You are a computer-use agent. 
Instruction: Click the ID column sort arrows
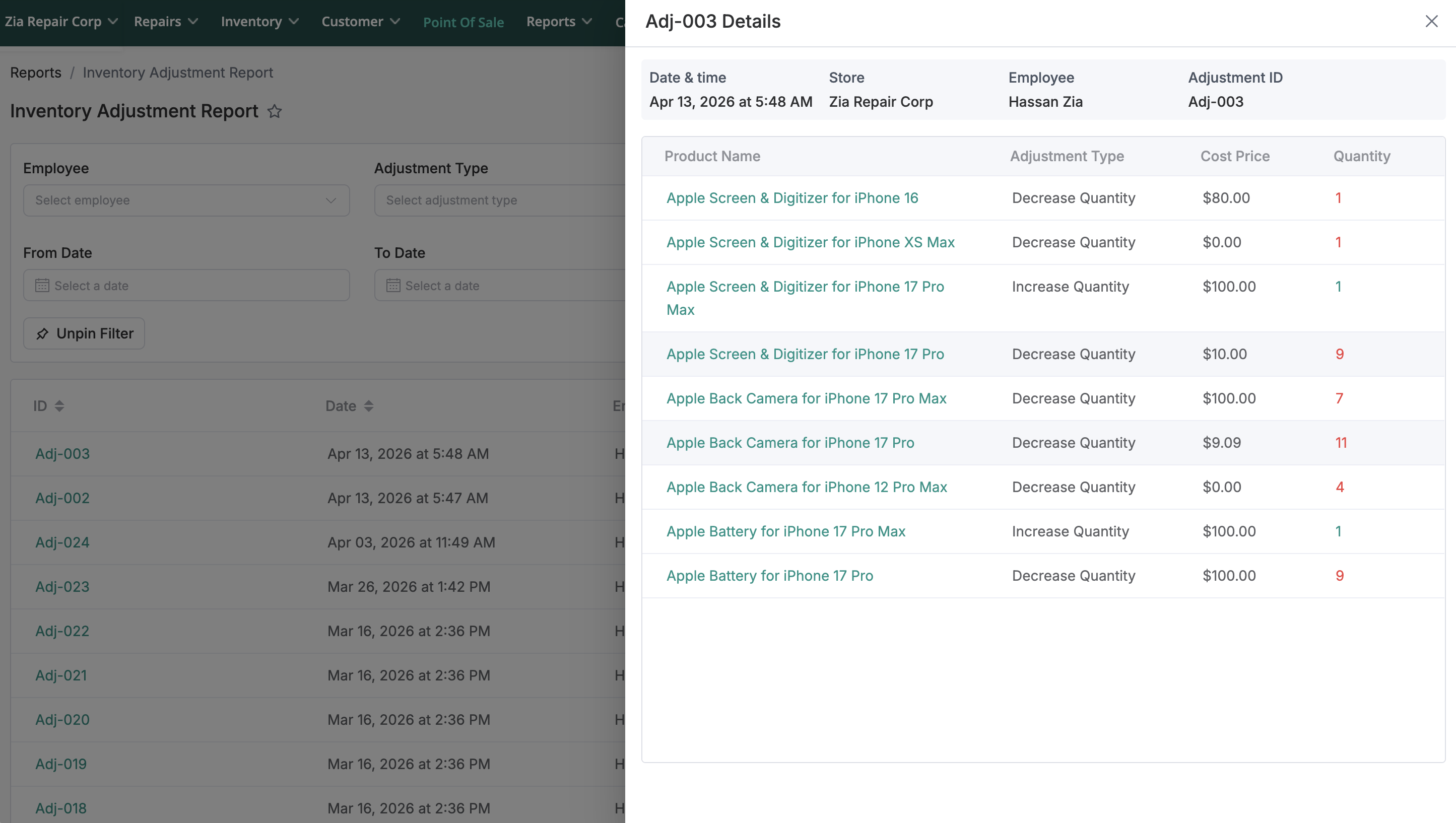59,406
